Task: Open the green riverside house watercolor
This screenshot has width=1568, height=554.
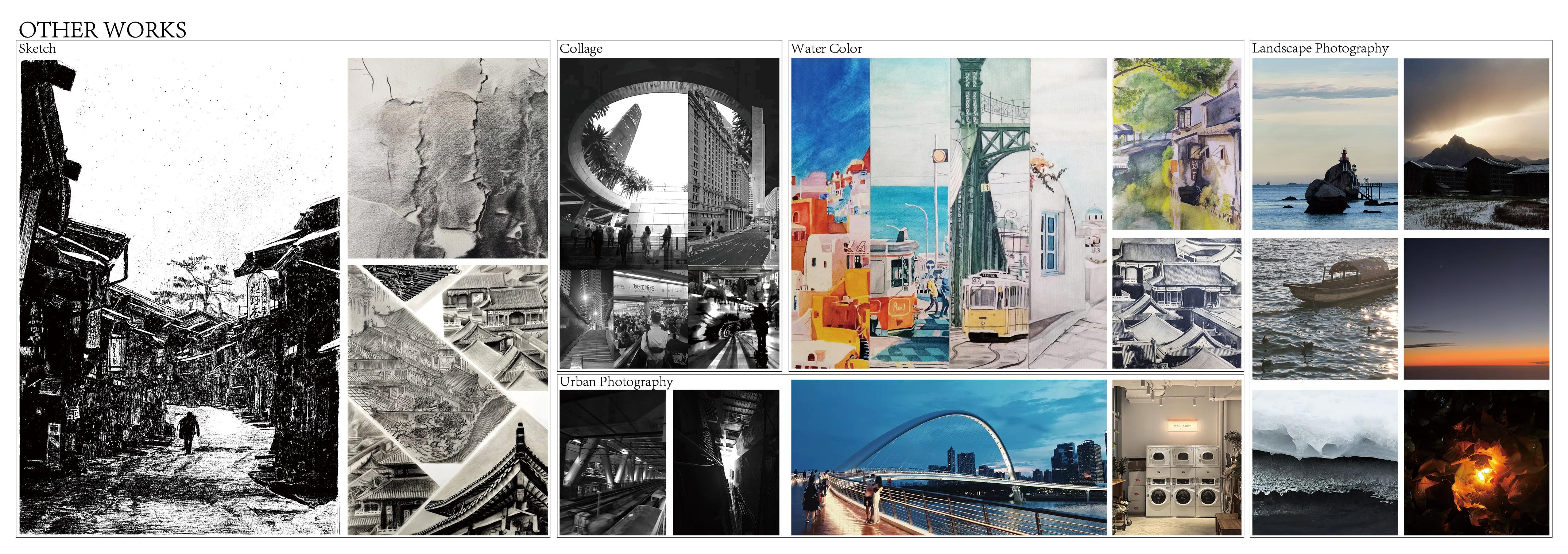Action: [1177, 144]
